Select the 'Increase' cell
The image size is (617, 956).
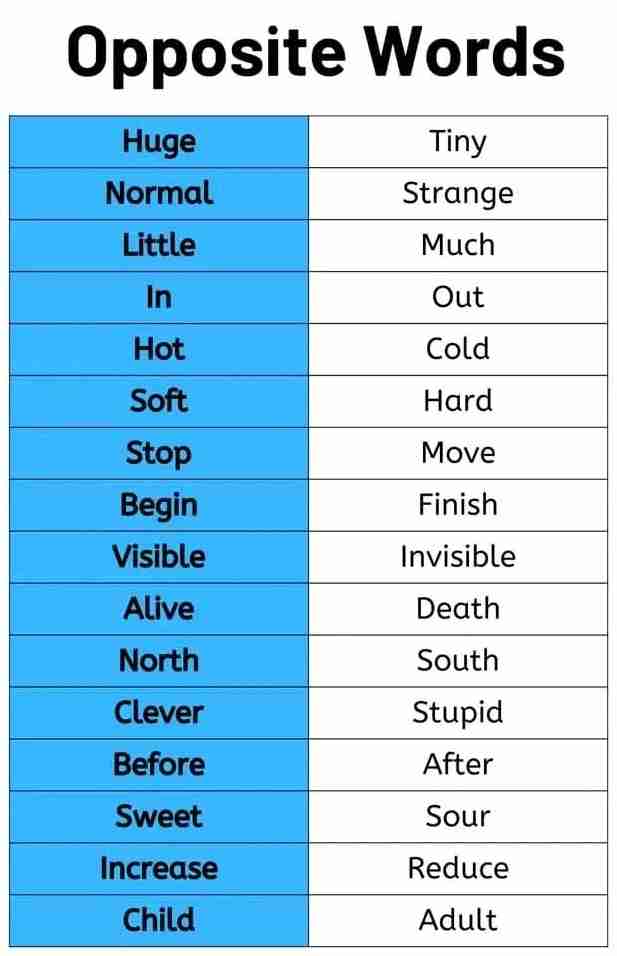[x=159, y=869]
